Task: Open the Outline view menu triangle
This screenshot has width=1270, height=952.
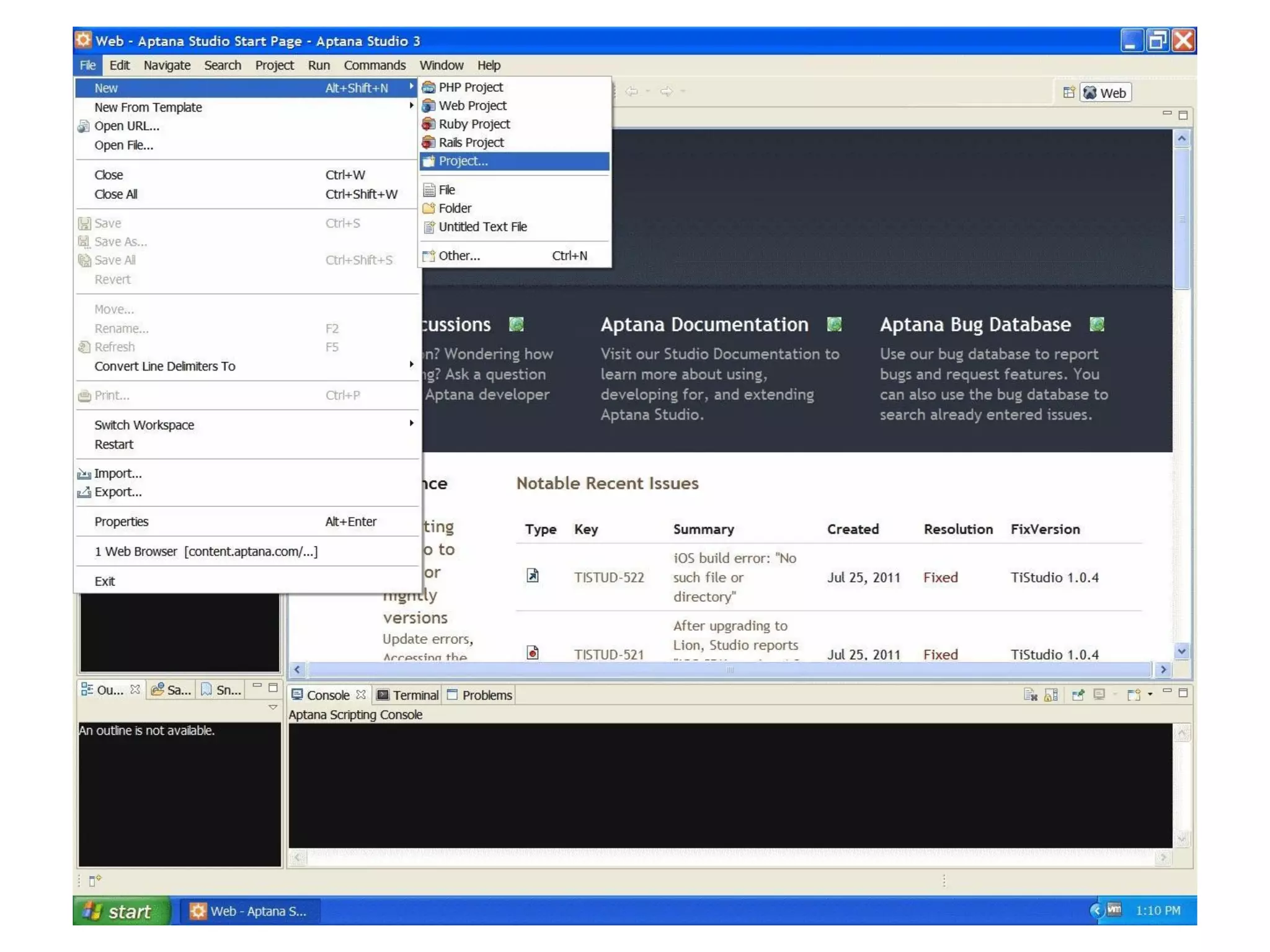Action: (272, 707)
